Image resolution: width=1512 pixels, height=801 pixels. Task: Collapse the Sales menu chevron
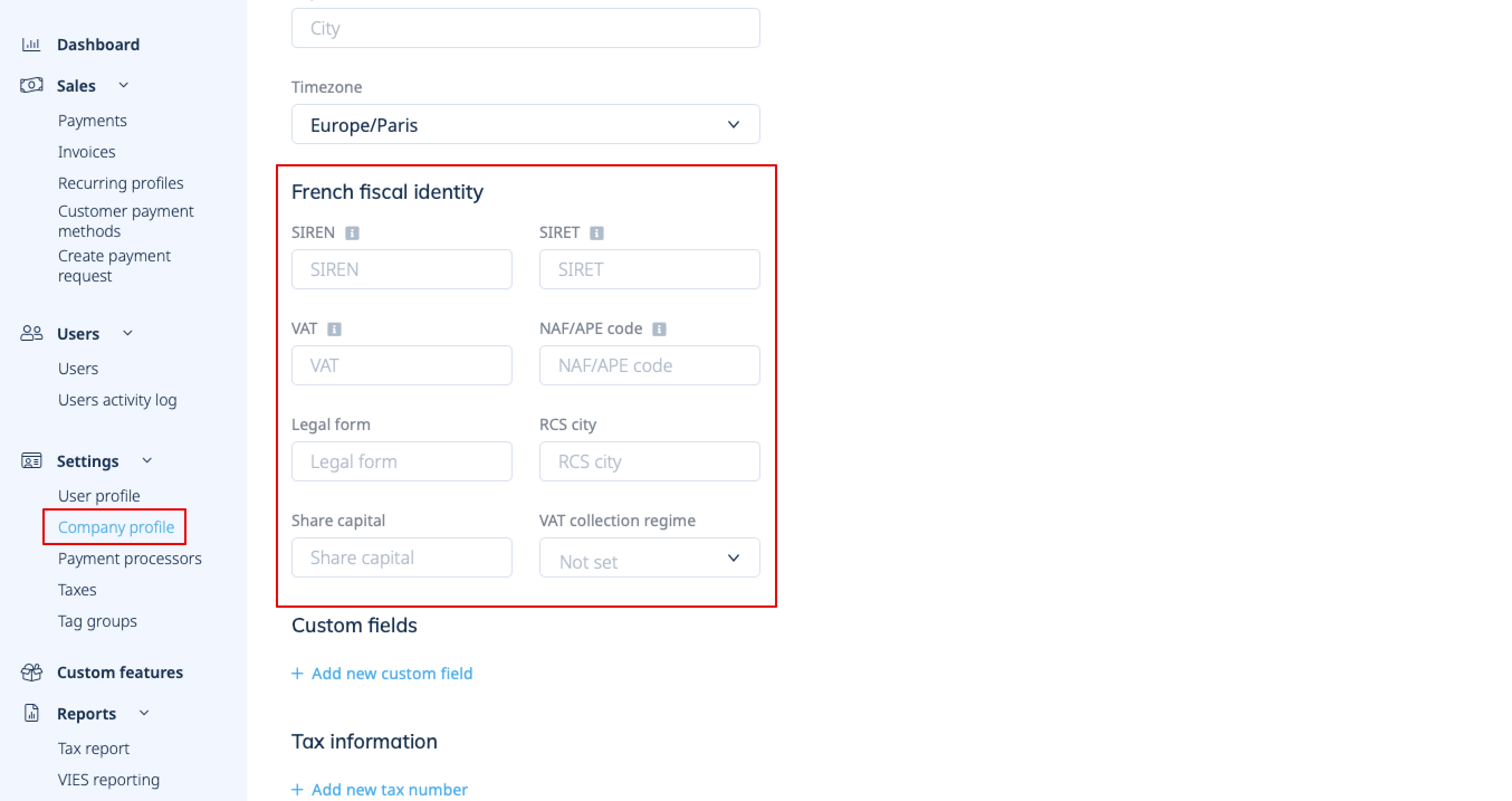pyautogui.click(x=123, y=85)
